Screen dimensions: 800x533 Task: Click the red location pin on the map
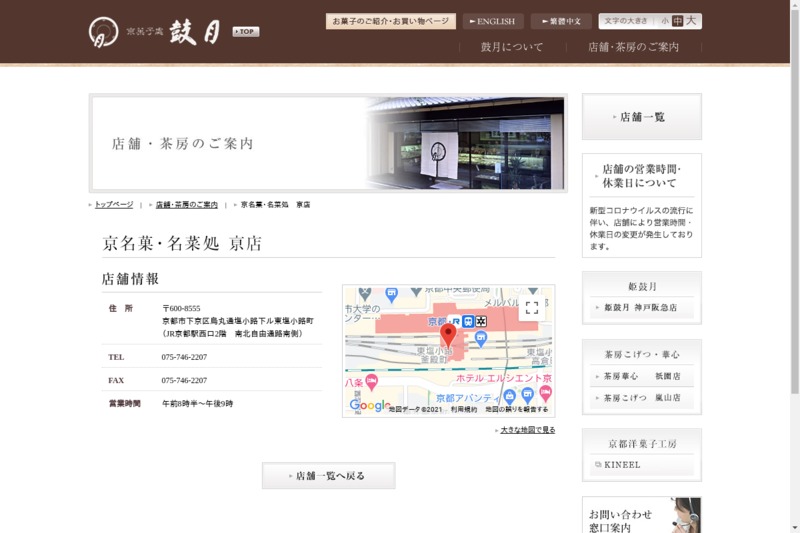point(449,335)
